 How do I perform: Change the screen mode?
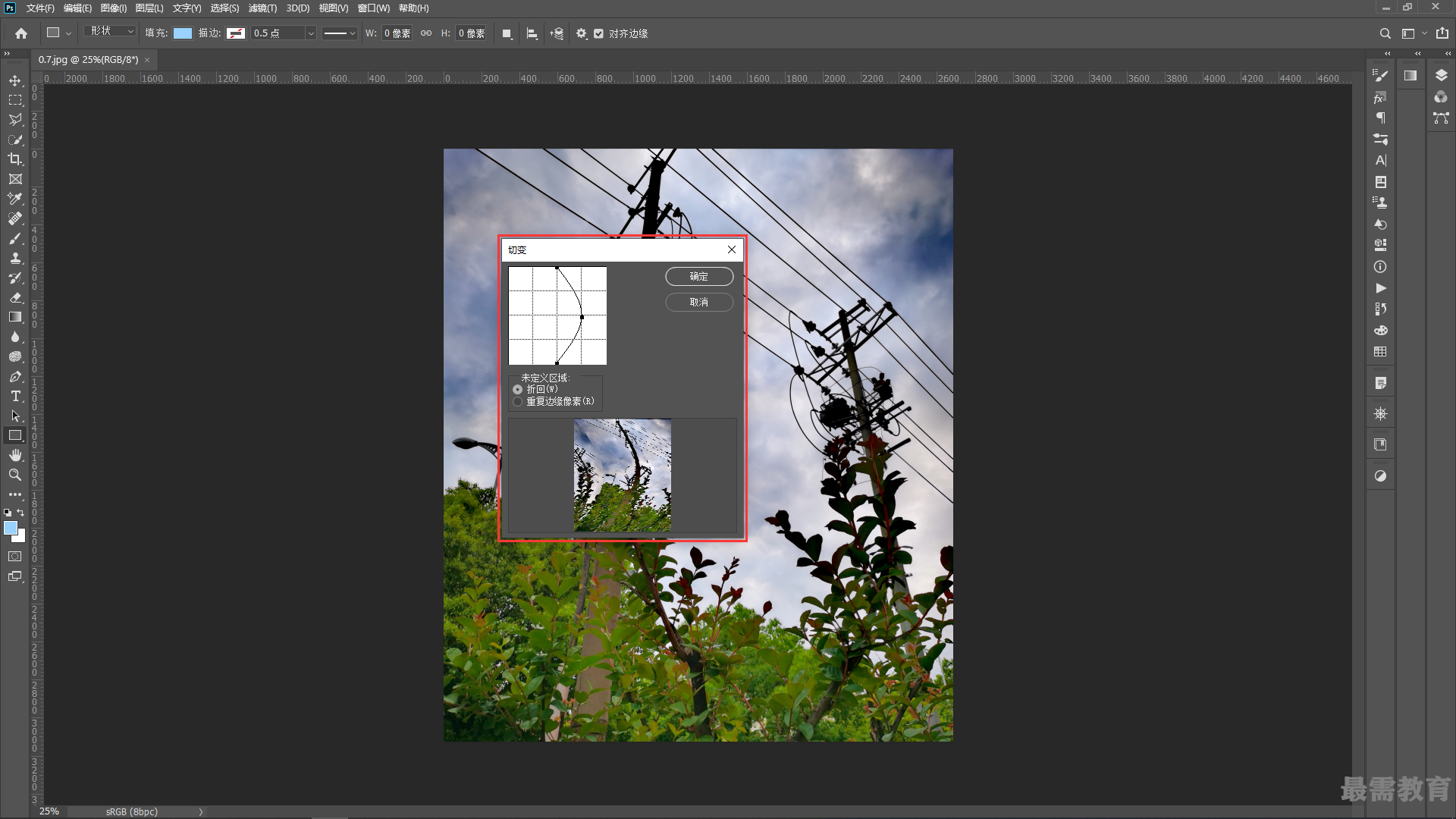pyautogui.click(x=15, y=576)
